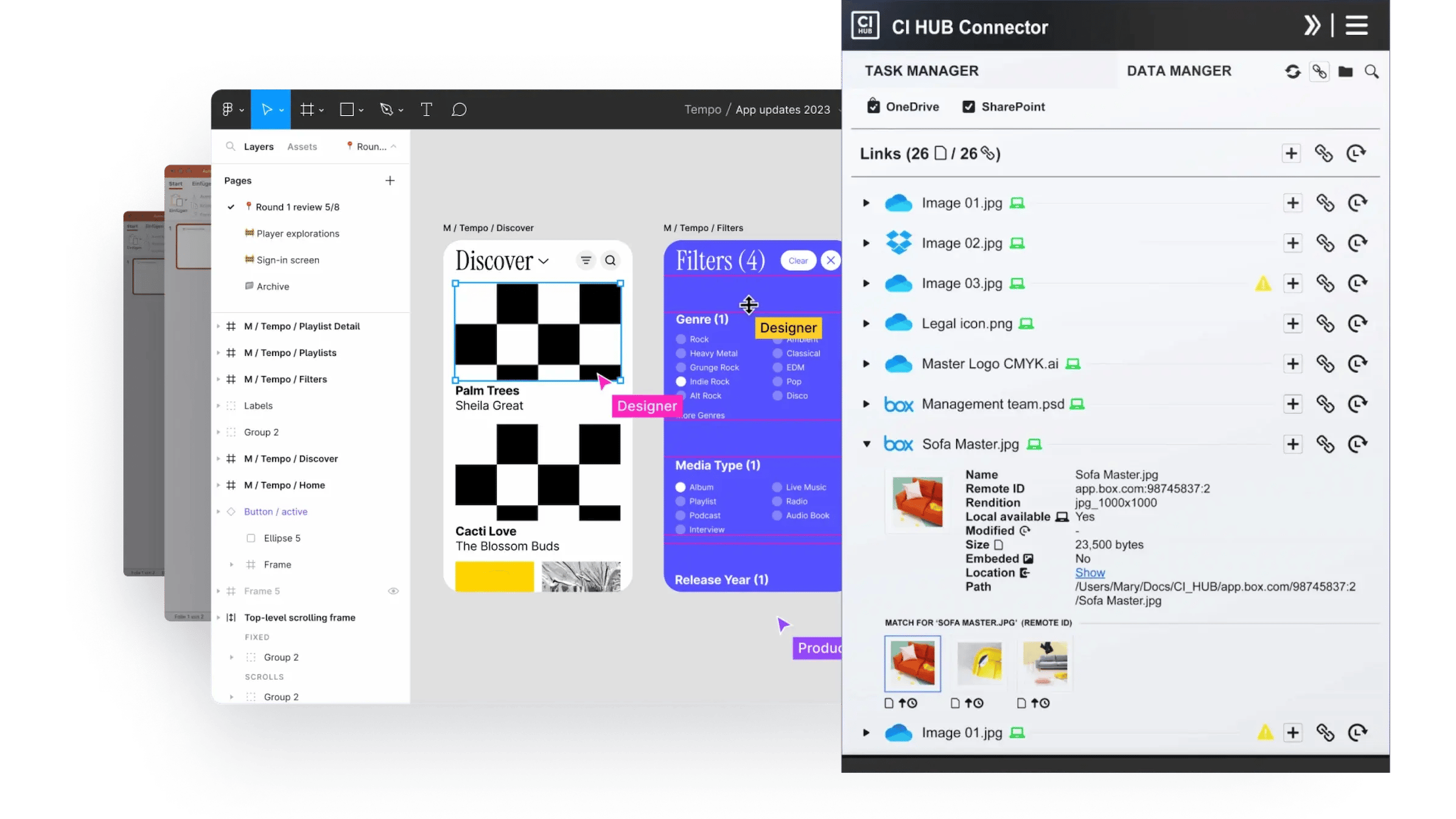Click relink icon for Sofa Master.jpg

pyautogui.click(x=1325, y=444)
